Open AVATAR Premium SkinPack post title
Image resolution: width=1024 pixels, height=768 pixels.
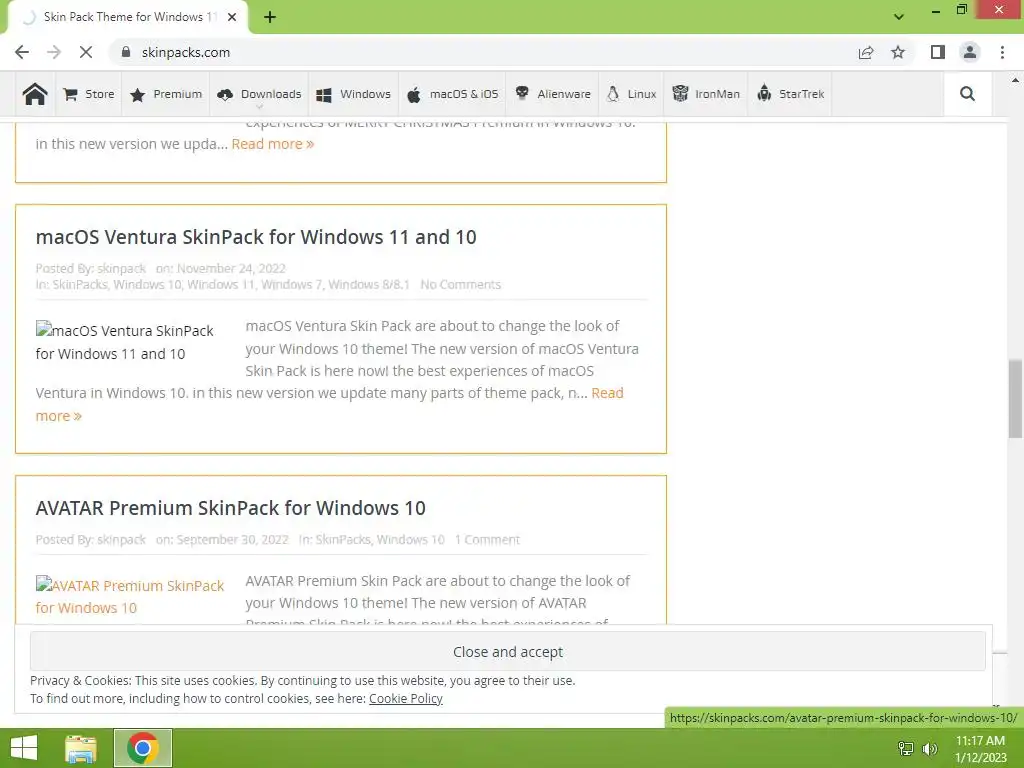tap(231, 508)
